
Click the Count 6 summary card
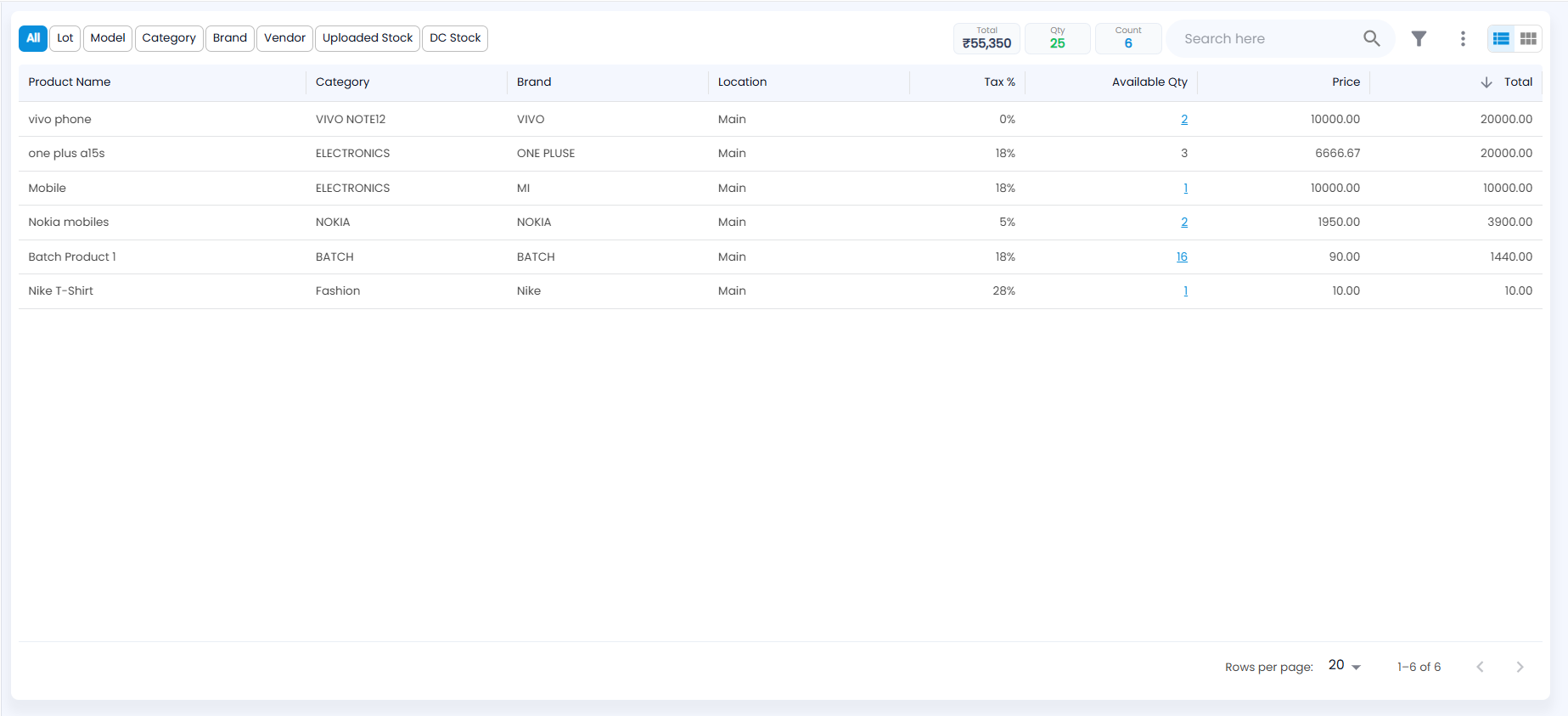tap(1128, 38)
